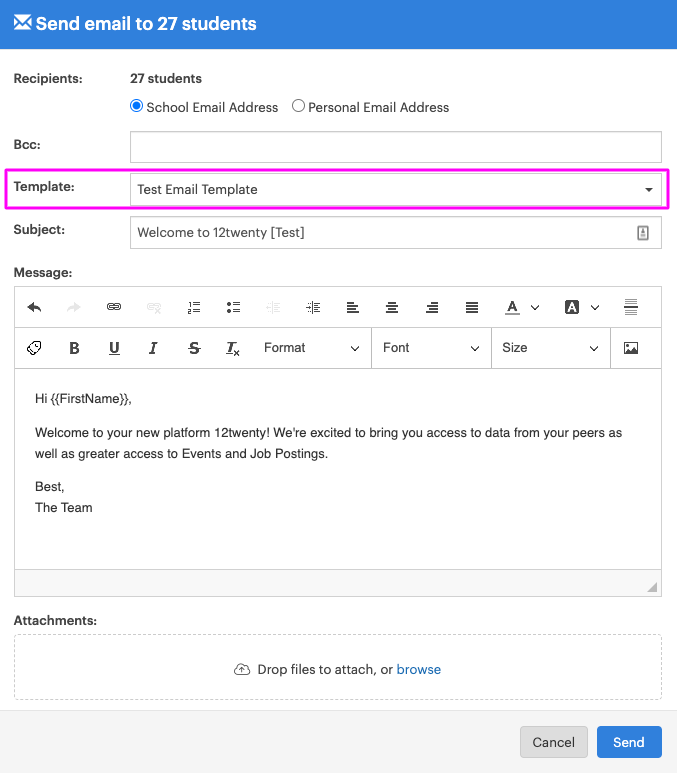Align text right
This screenshot has width=677, height=773.
[x=432, y=308]
